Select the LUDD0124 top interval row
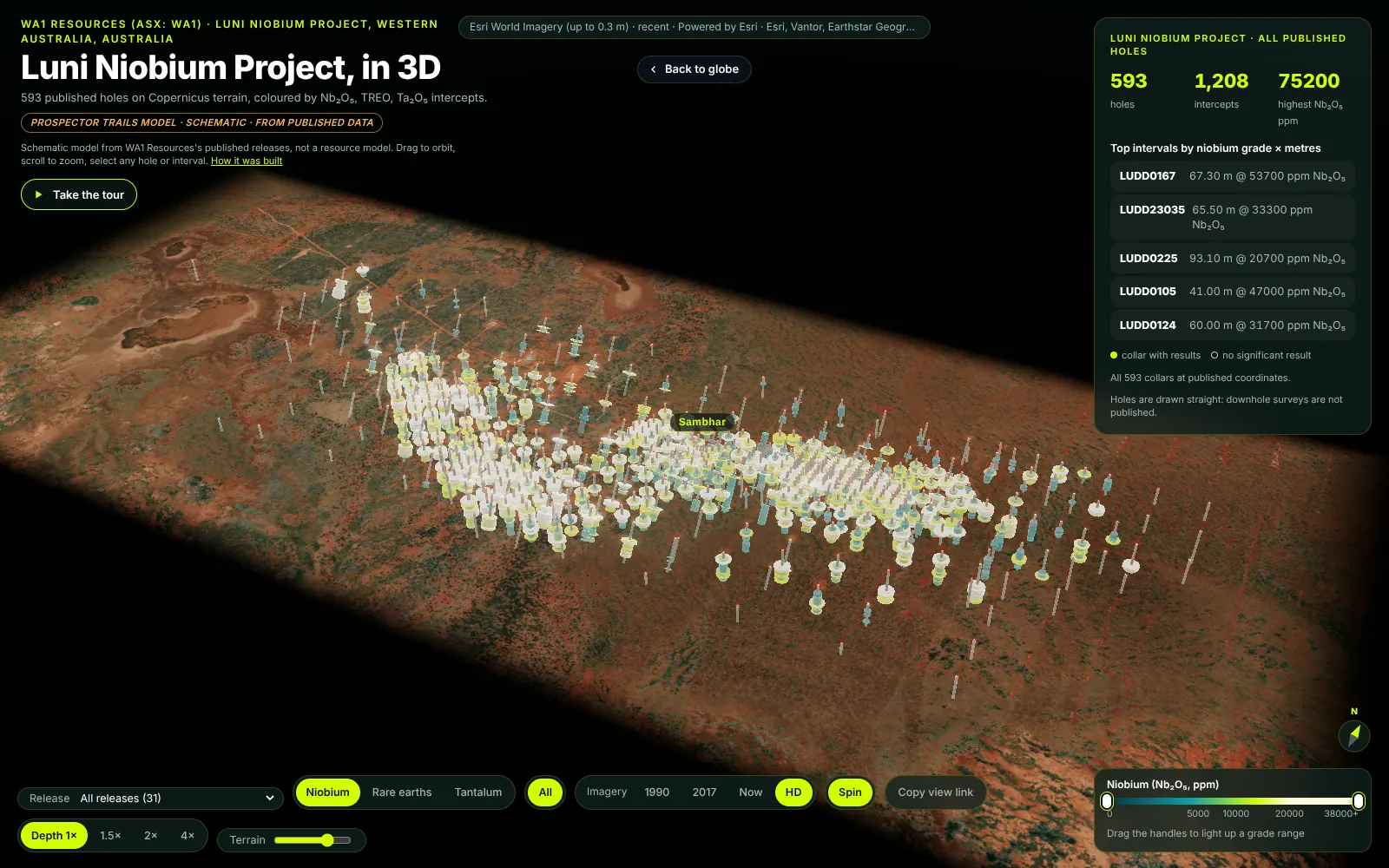The height and width of the screenshot is (868, 1389). [1232, 325]
